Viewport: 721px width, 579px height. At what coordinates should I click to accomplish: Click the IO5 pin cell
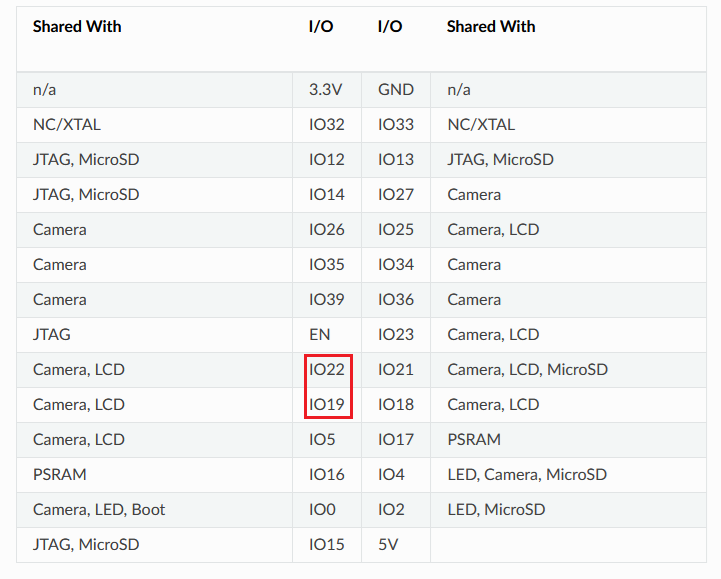[x=322, y=440]
